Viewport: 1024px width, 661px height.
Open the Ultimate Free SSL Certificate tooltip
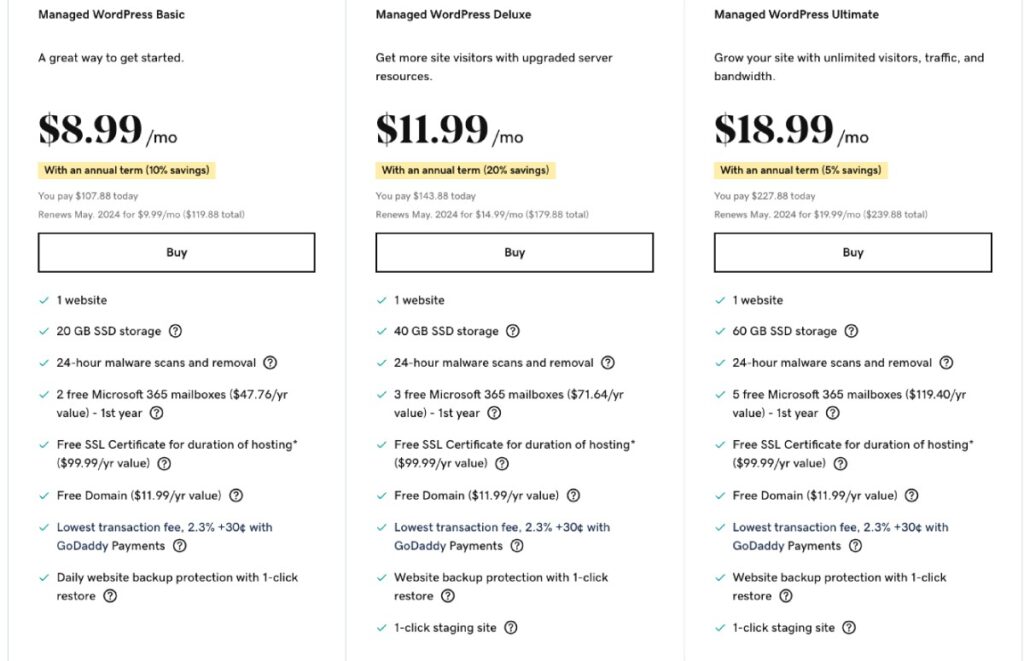point(840,463)
